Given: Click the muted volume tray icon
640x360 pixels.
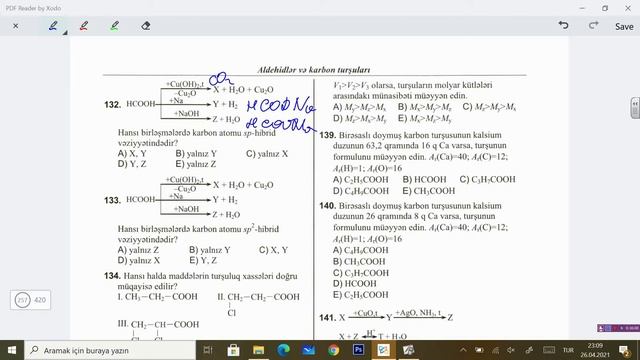Looking at the screenshot, I should [511, 350].
